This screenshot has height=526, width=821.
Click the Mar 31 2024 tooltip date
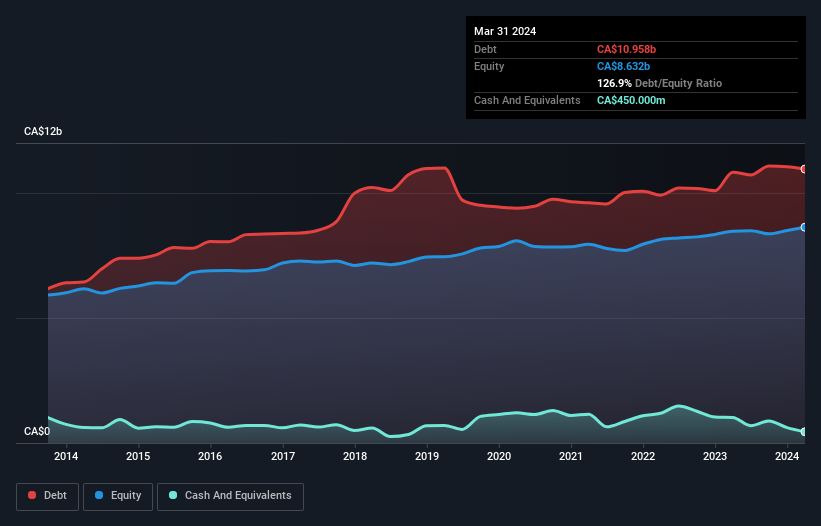[x=505, y=31]
